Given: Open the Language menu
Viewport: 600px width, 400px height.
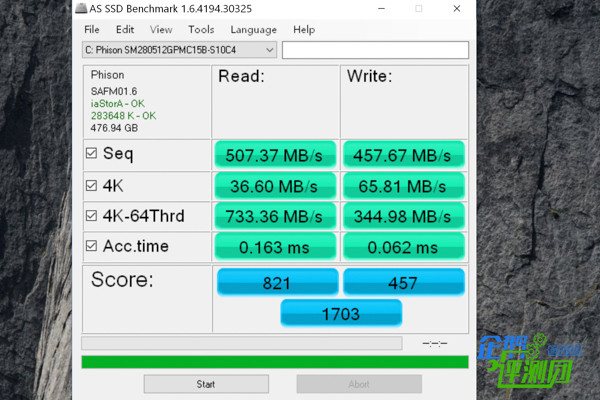Looking at the screenshot, I should click(253, 30).
